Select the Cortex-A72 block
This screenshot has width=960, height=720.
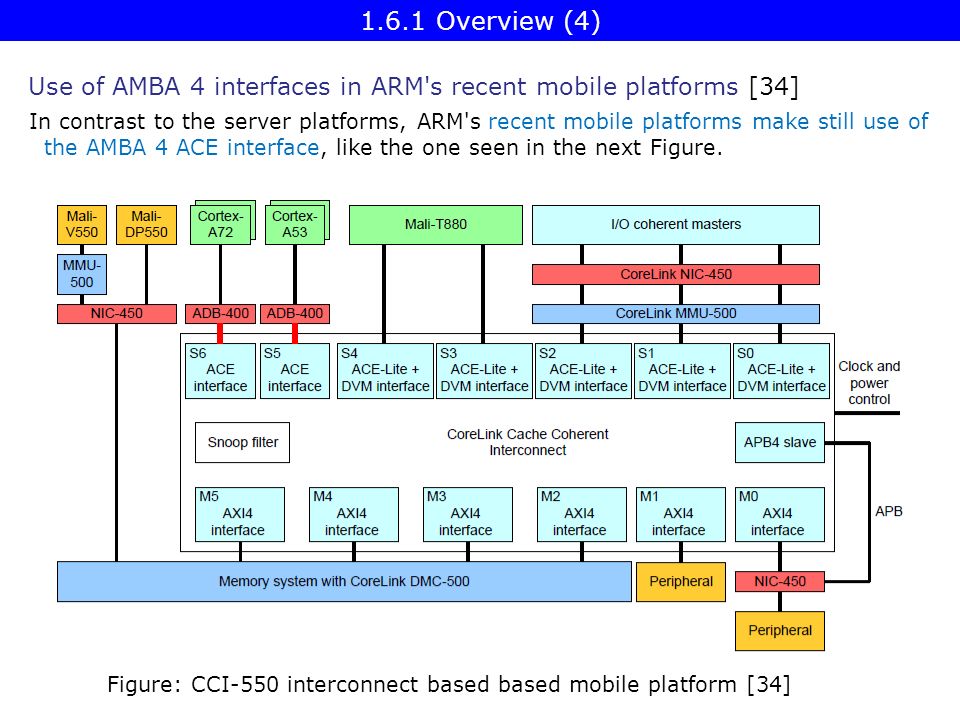220,225
